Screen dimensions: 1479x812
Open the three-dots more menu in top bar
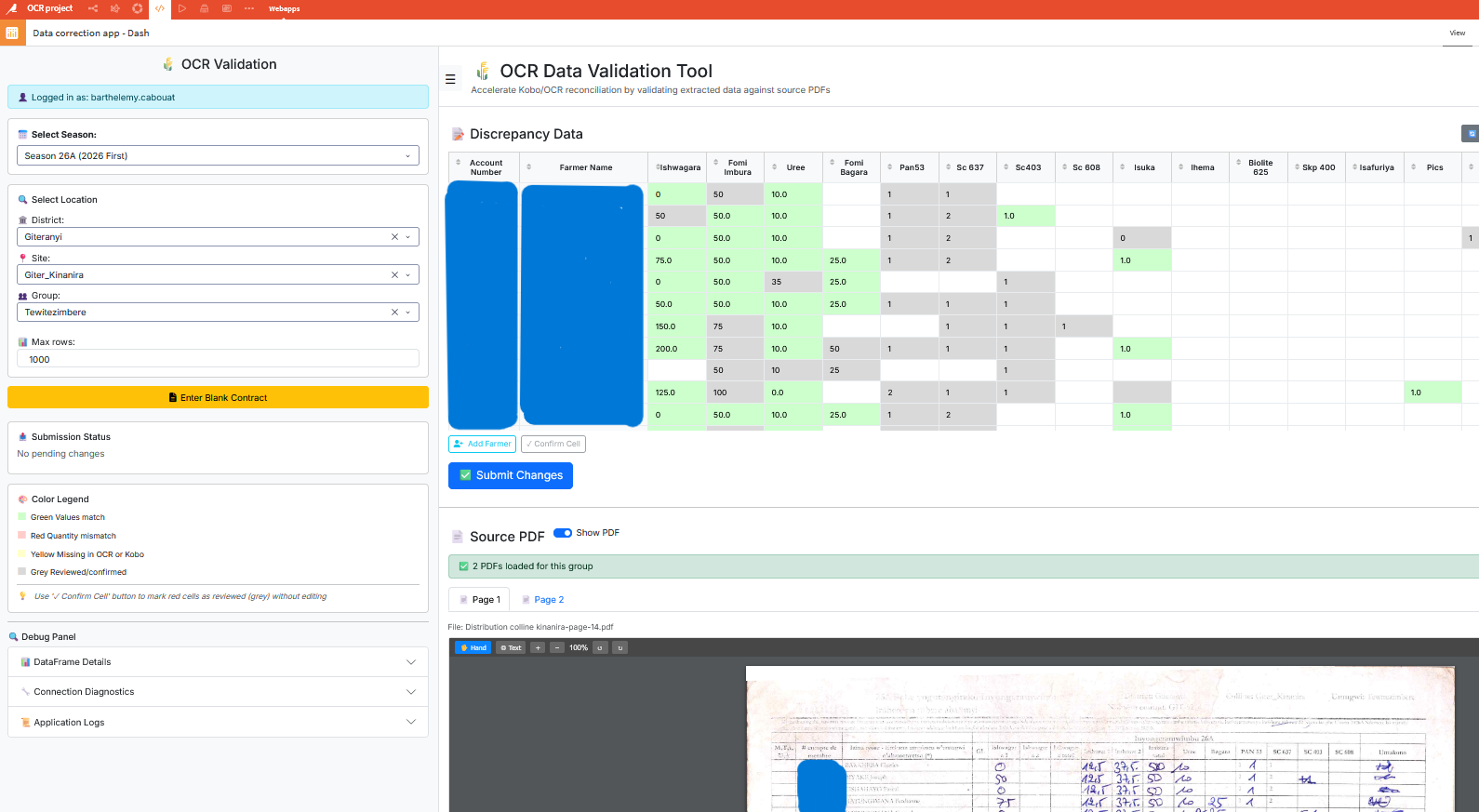pos(249,8)
